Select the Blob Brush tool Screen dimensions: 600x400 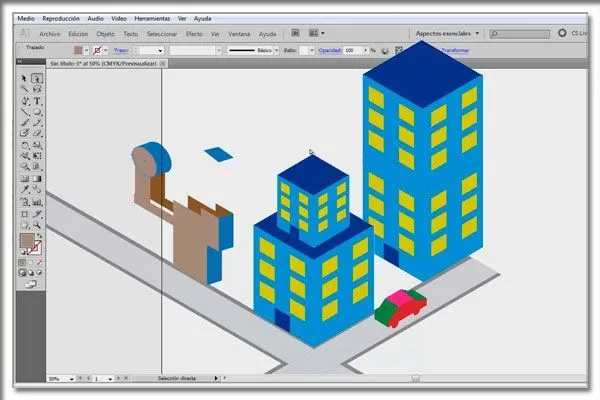click(25, 133)
